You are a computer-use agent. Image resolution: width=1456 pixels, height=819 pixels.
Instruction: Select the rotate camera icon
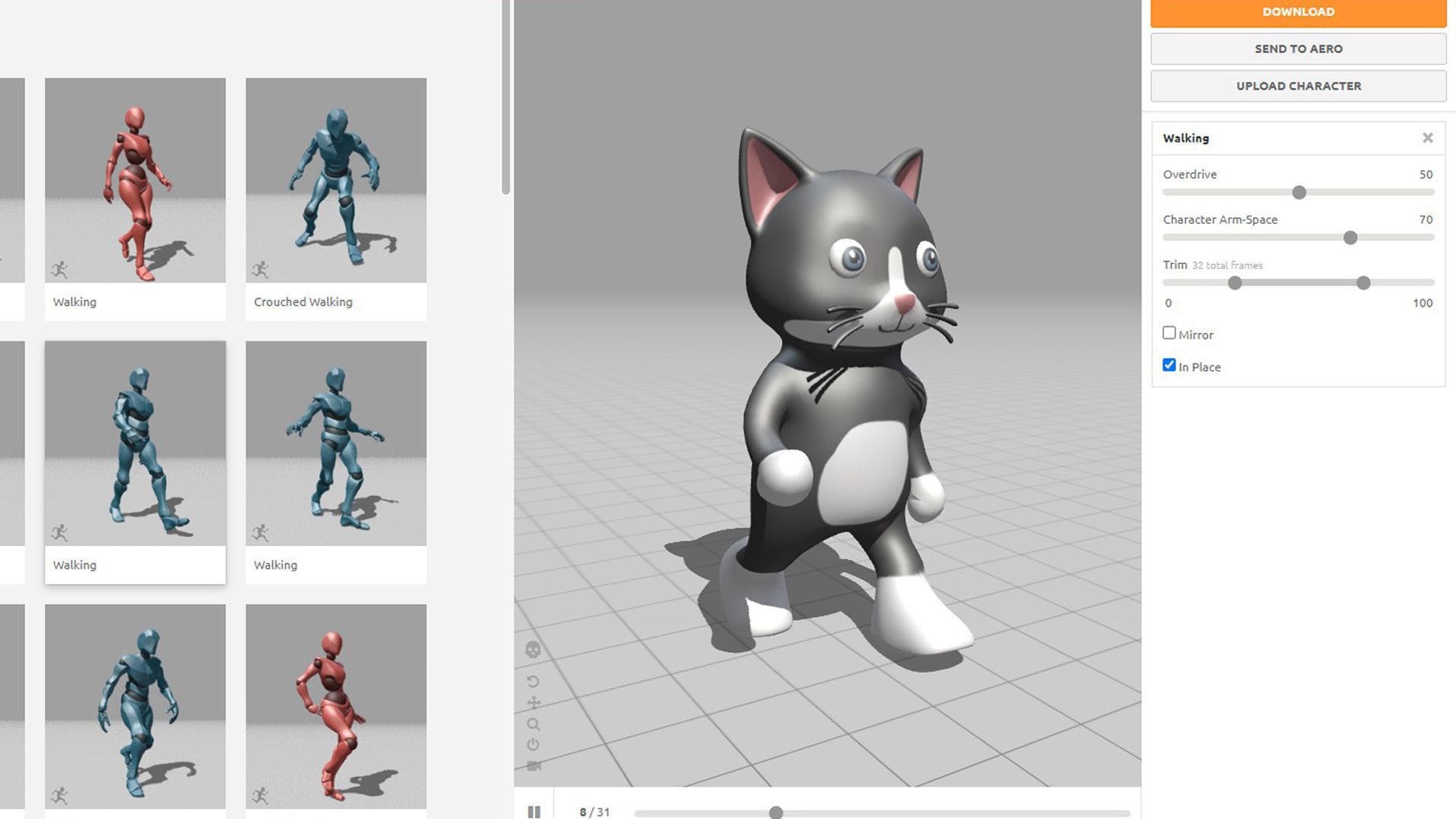point(533,682)
